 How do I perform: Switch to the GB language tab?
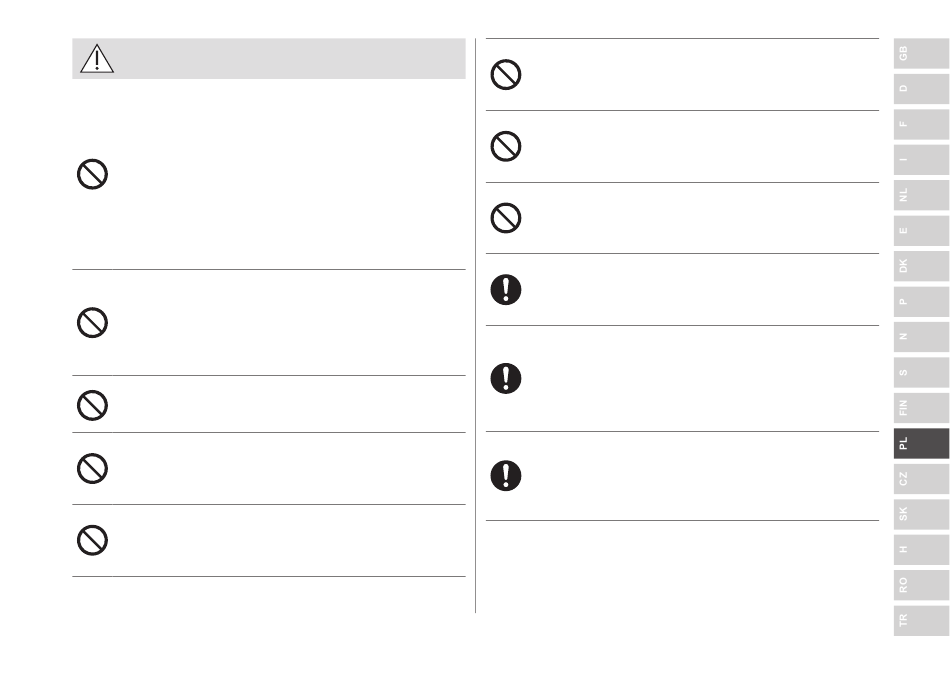pyautogui.click(x=921, y=53)
